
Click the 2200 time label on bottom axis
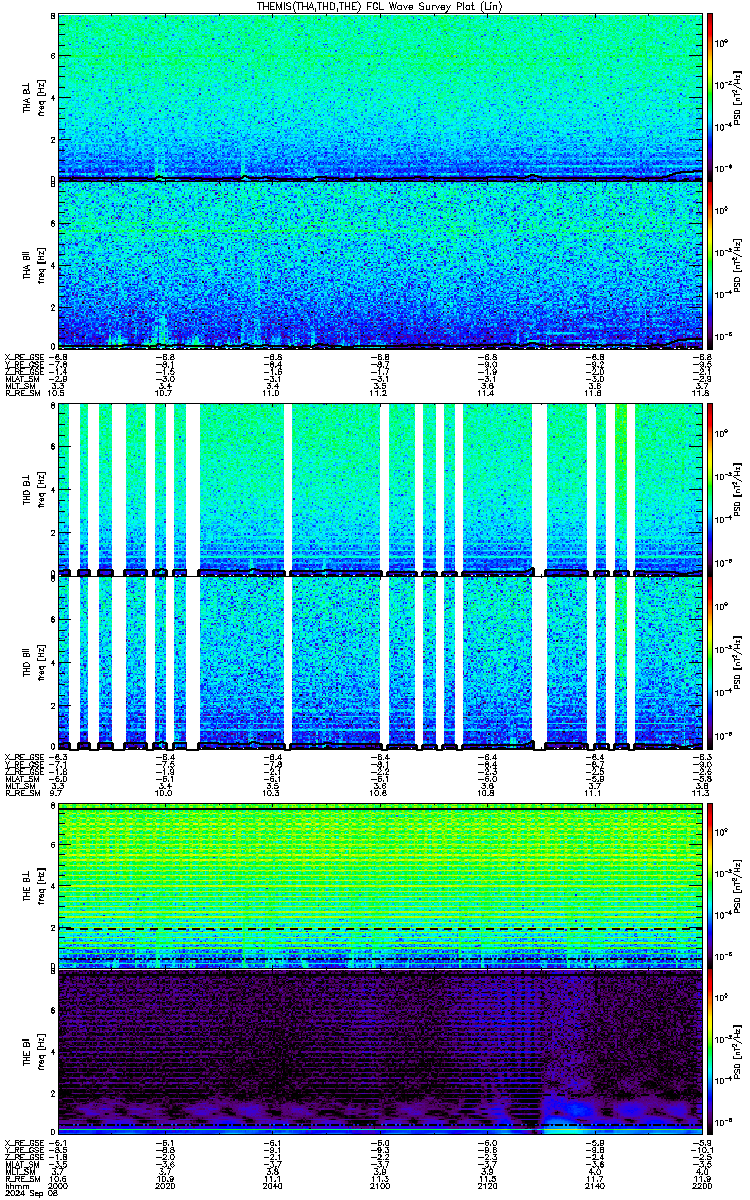(x=700, y=1186)
